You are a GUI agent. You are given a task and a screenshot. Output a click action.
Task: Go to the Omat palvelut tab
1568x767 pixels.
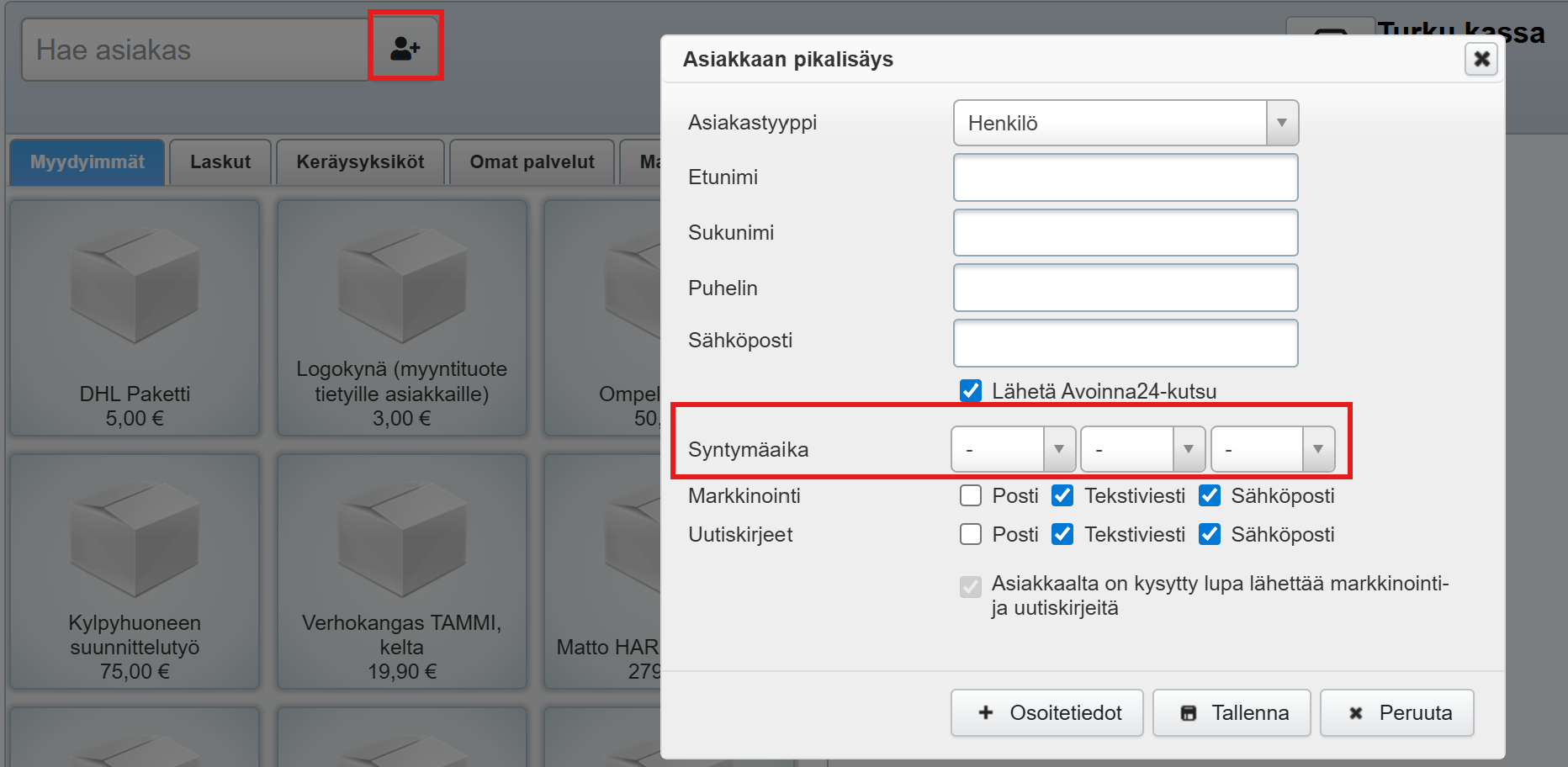pyautogui.click(x=532, y=162)
